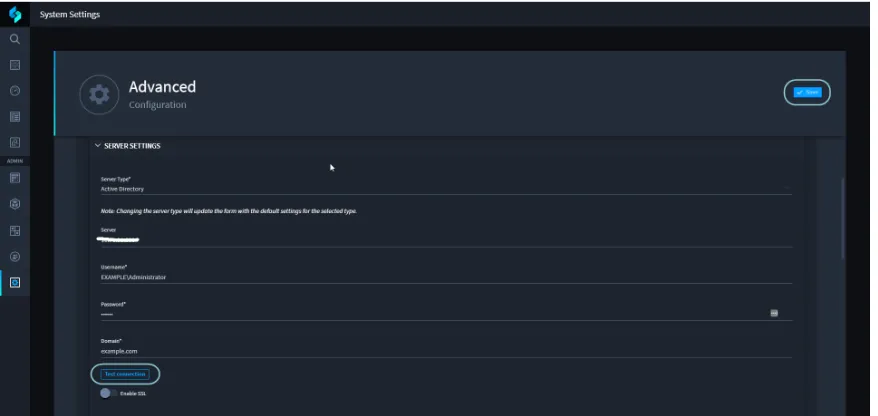Click the gear icon beside Advanced heading
This screenshot has width=878, height=416.
coord(99,95)
